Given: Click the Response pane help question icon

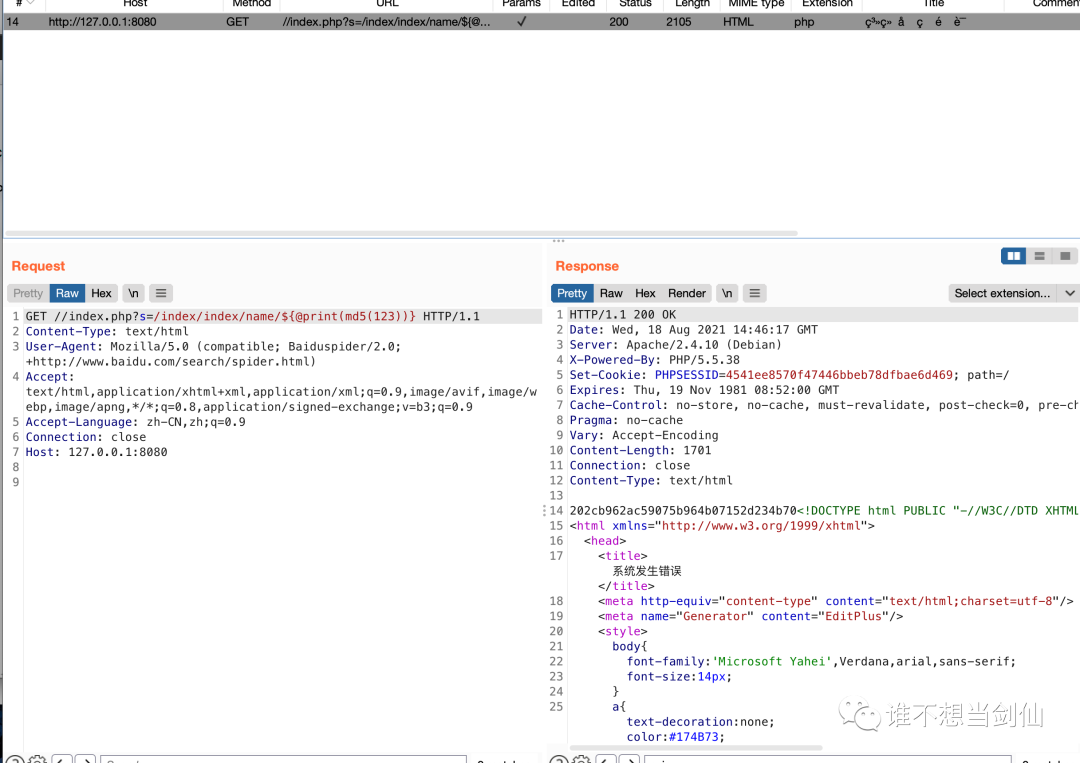Looking at the screenshot, I should click(559, 759).
